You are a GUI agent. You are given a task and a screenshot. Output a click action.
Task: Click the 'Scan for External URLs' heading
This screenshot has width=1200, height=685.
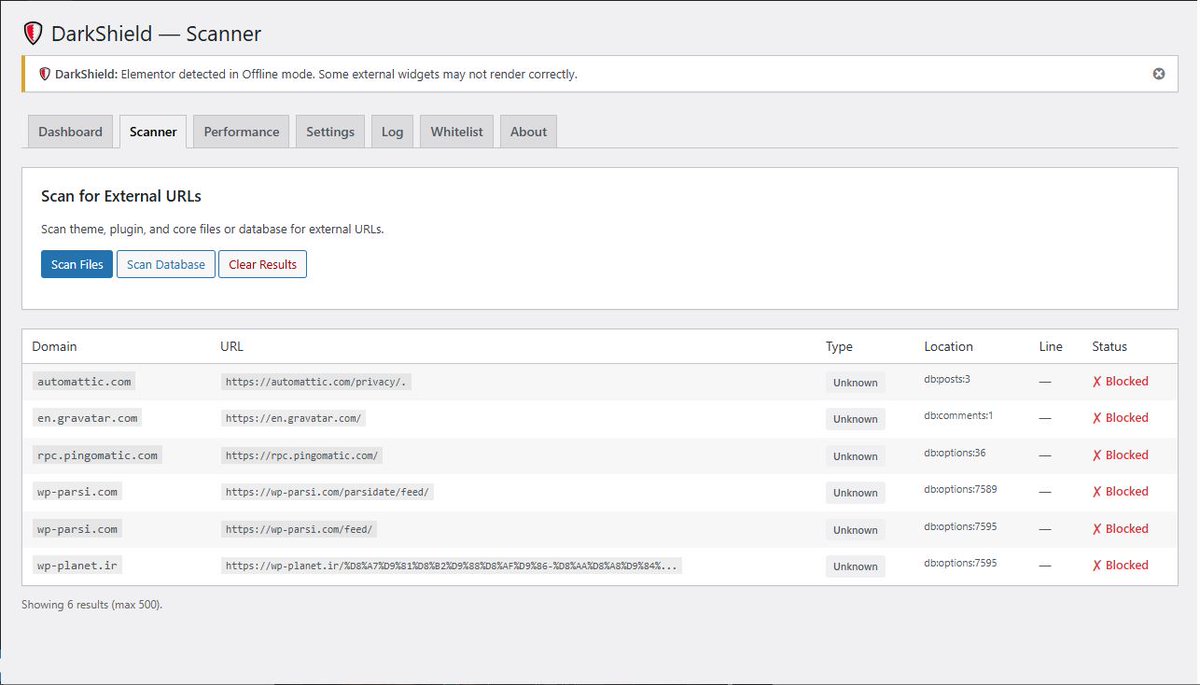coord(121,196)
